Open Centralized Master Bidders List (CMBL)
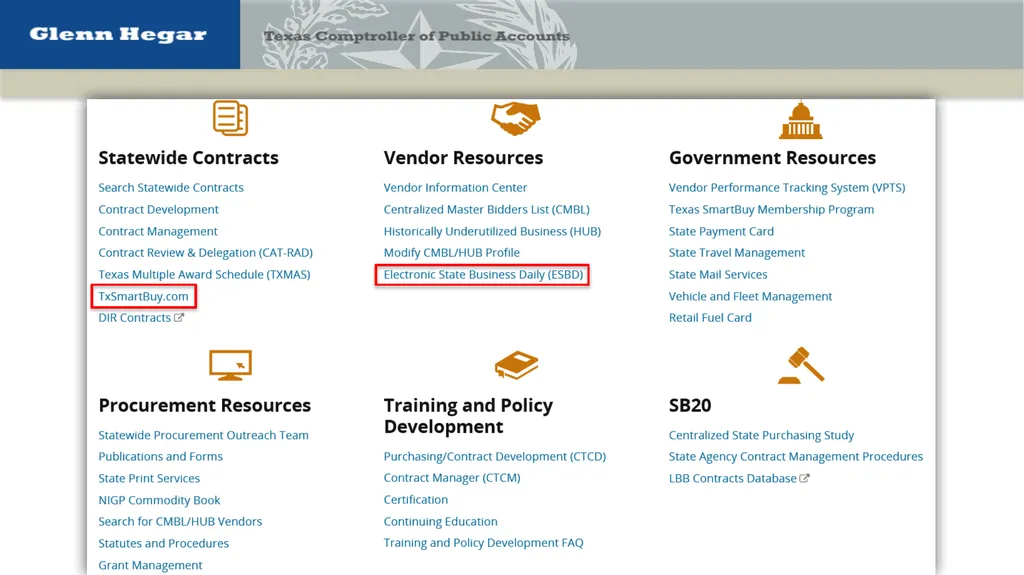This screenshot has height=575, width=1024. pos(487,210)
